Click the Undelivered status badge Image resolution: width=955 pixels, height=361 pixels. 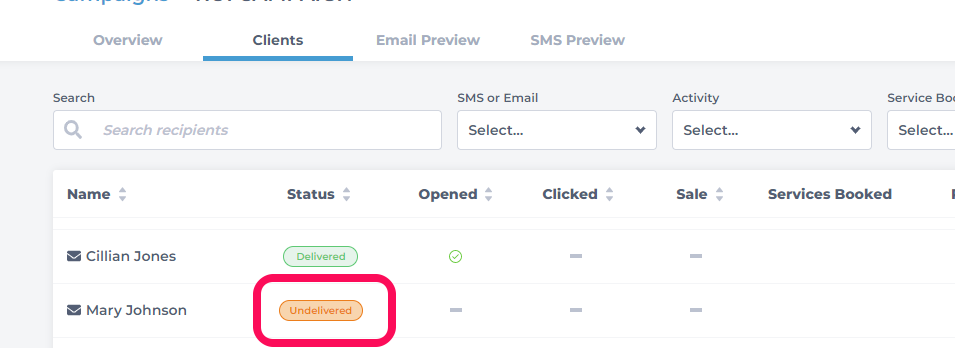pos(321,310)
